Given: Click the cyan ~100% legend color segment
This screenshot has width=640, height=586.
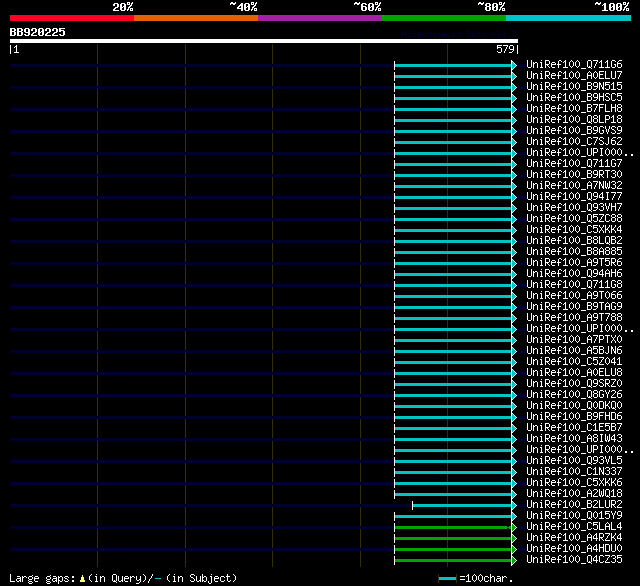Looking at the screenshot, I should point(568,18).
